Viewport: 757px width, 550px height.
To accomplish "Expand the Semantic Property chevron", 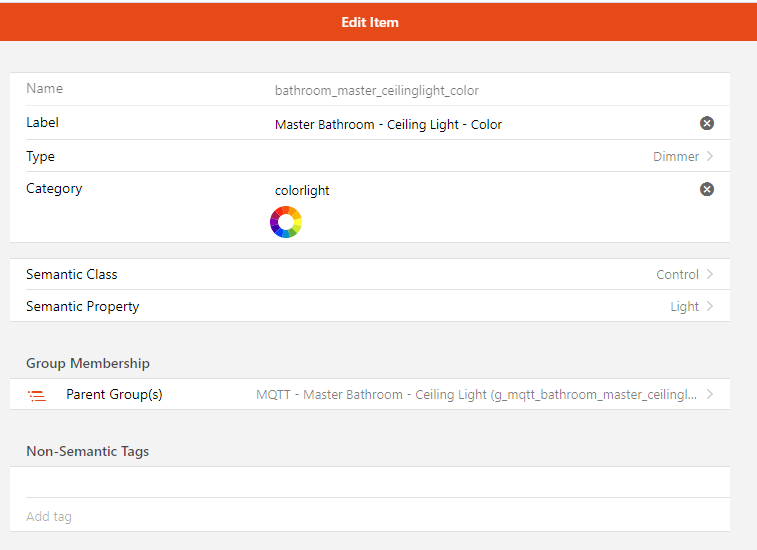I will coord(710,306).
